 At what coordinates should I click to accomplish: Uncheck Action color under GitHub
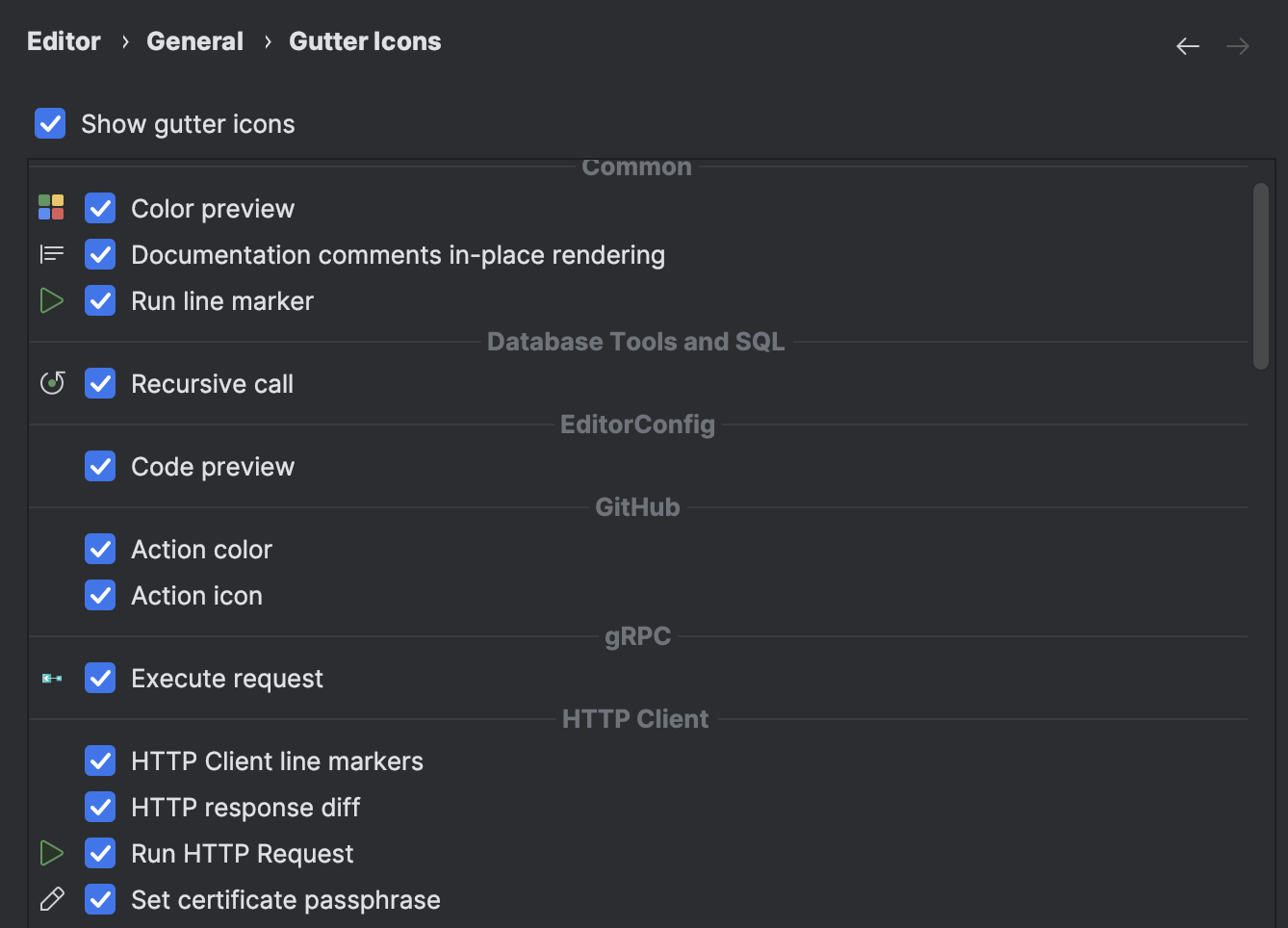(x=100, y=548)
